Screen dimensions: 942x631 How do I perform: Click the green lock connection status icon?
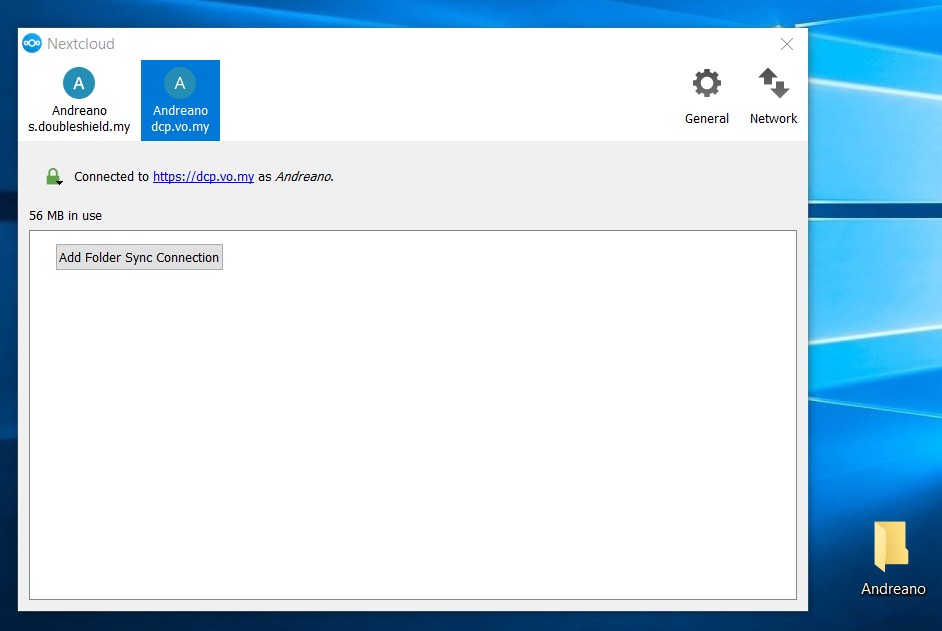53,176
